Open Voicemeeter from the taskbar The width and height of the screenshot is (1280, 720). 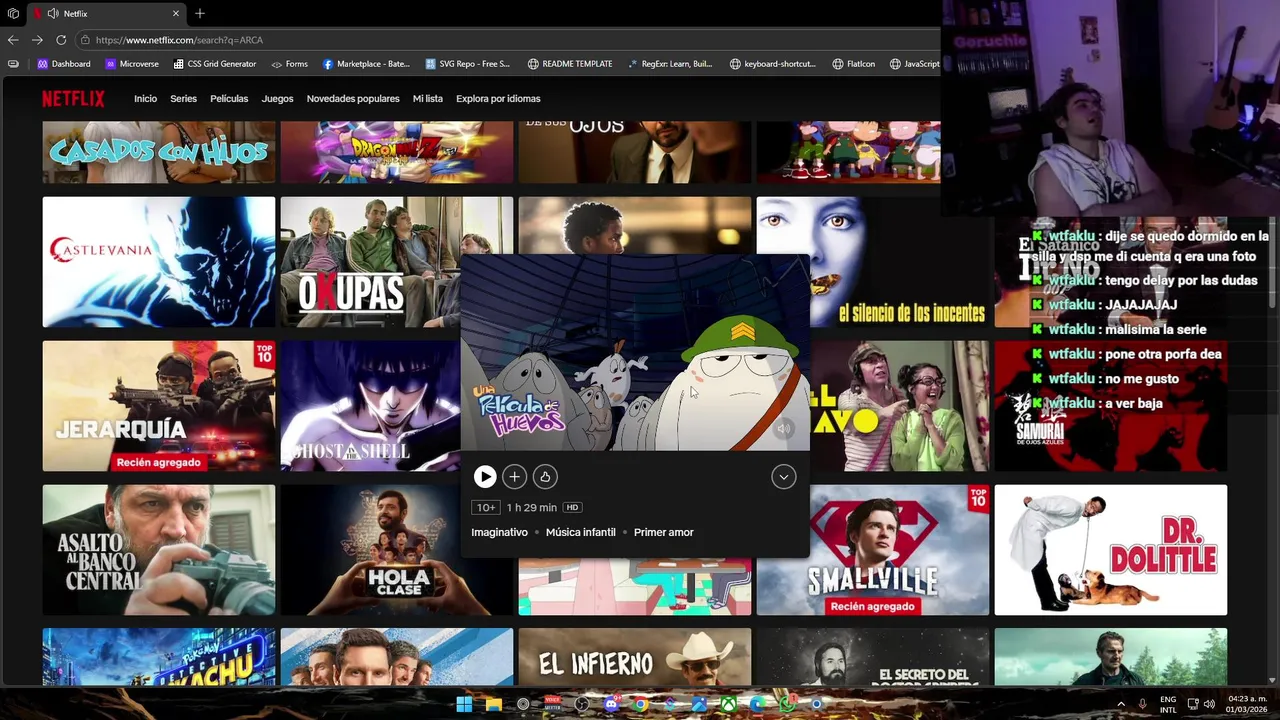[x=552, y=704]
